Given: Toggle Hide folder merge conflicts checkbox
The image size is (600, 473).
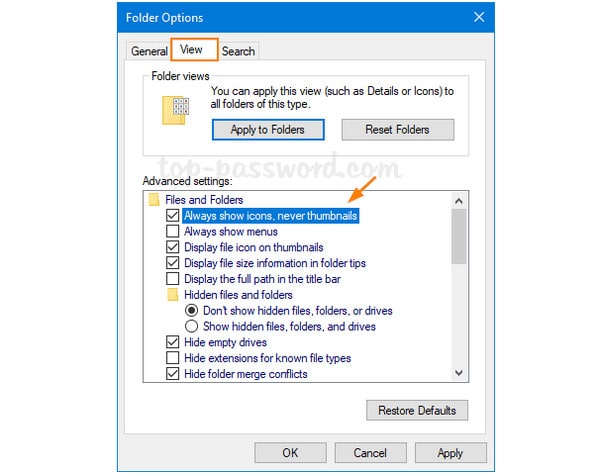Looking at the screenshot, I should tap(173, 374).
